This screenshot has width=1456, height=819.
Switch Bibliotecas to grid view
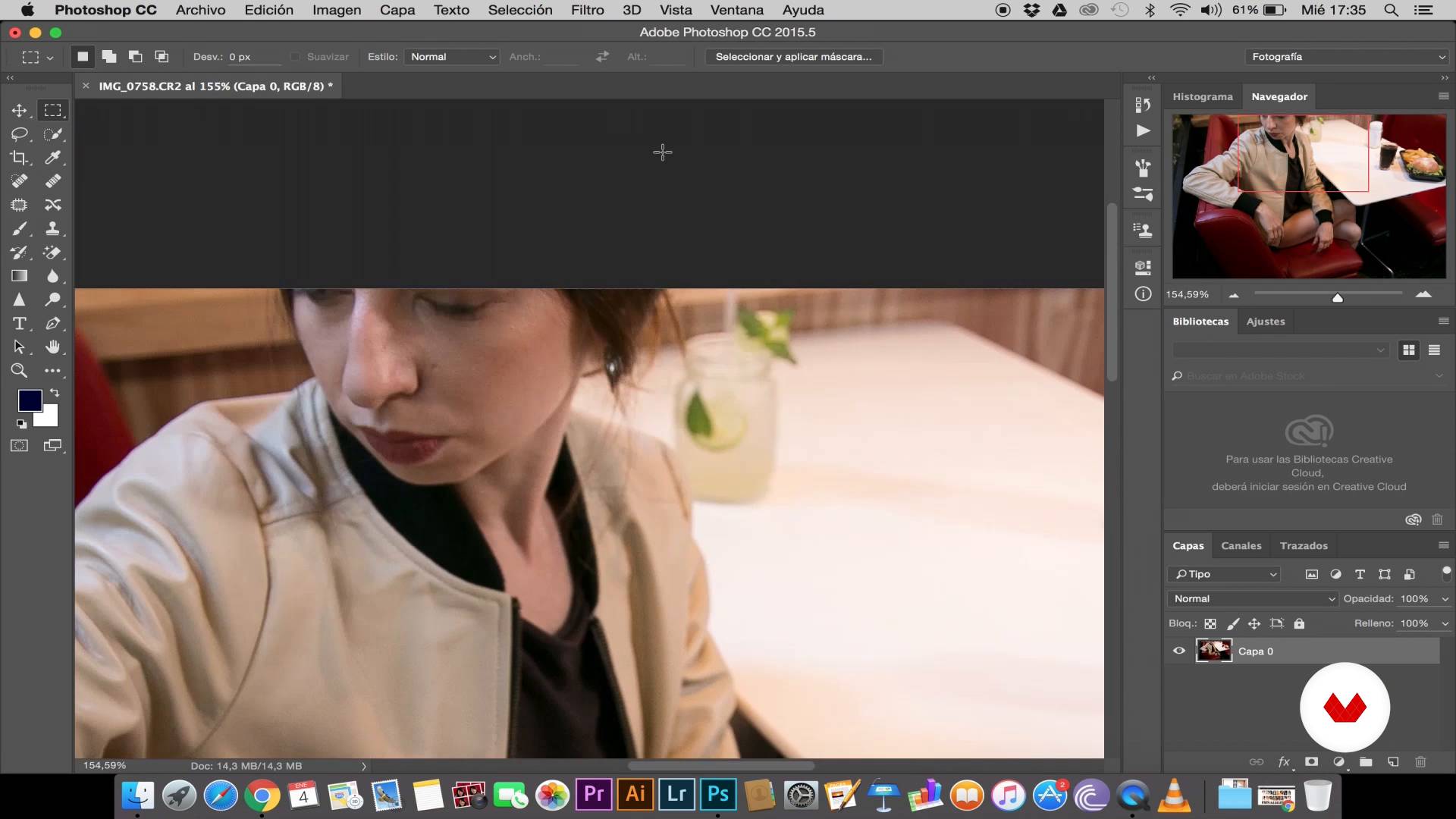pyautogui.click(x=1408, y=350)
